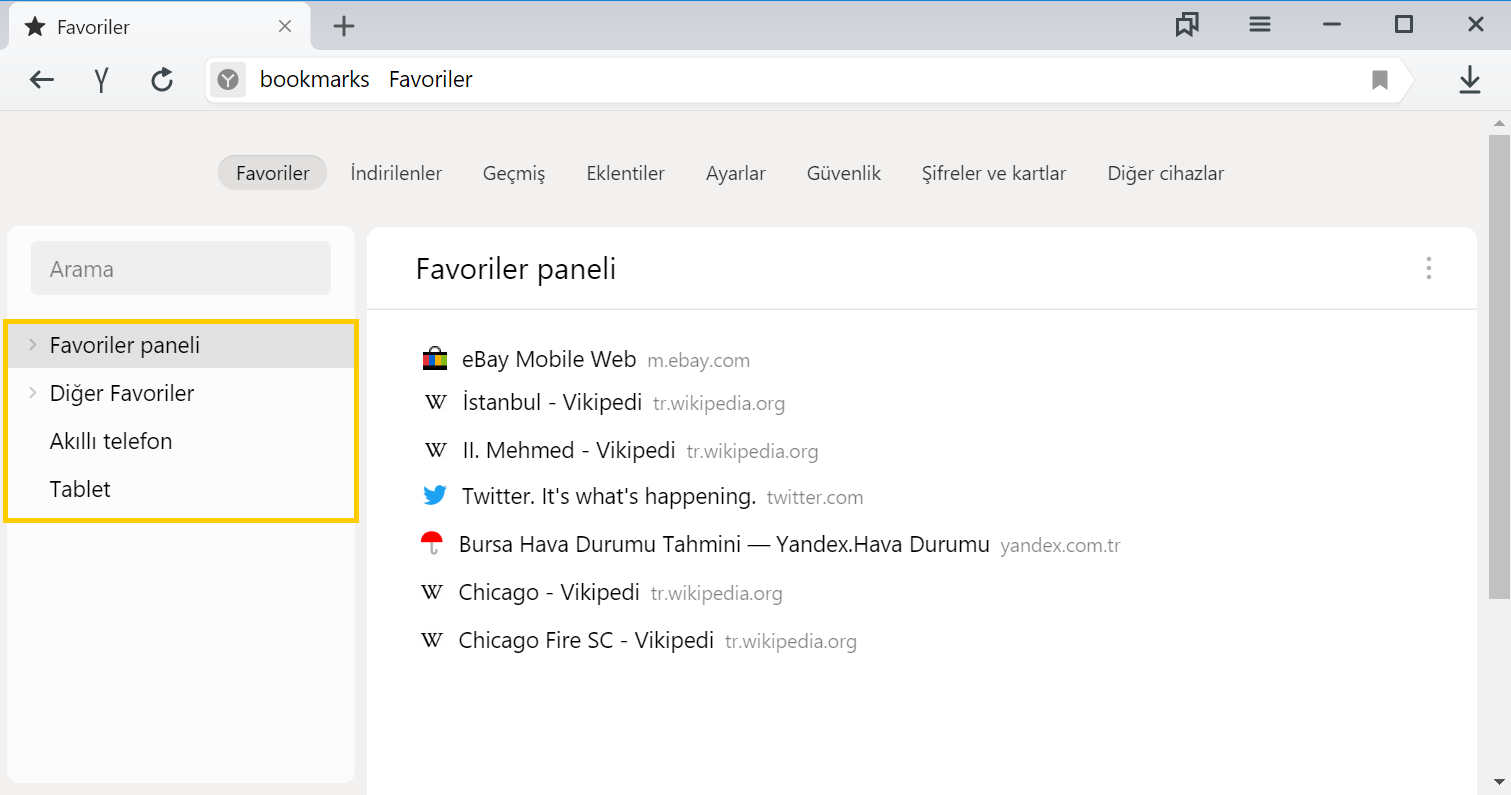Click the eBay favicon icon

434,359
